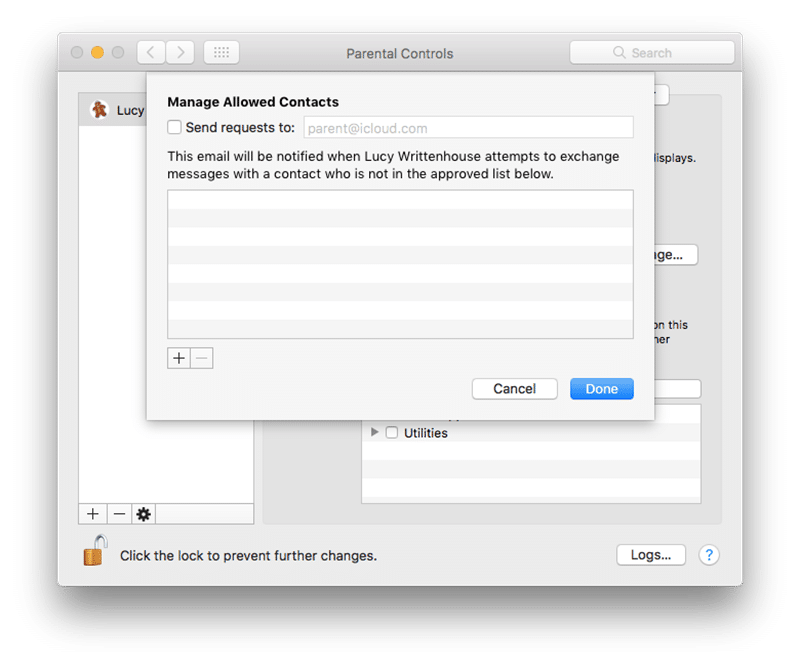Expand the Utilities disclosure triangle
The width and height of the screenshot is (800, 668).
[x=375, y=433]
